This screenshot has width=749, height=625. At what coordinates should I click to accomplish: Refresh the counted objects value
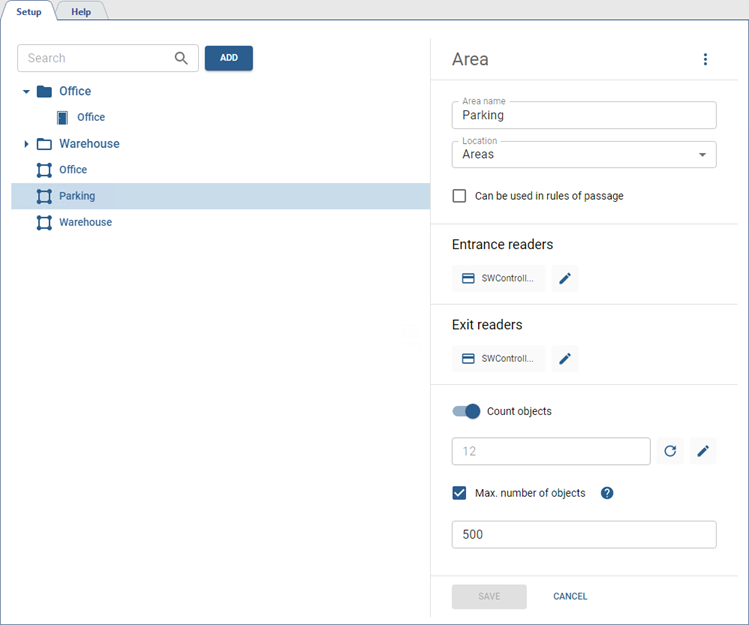pos(670,451)
